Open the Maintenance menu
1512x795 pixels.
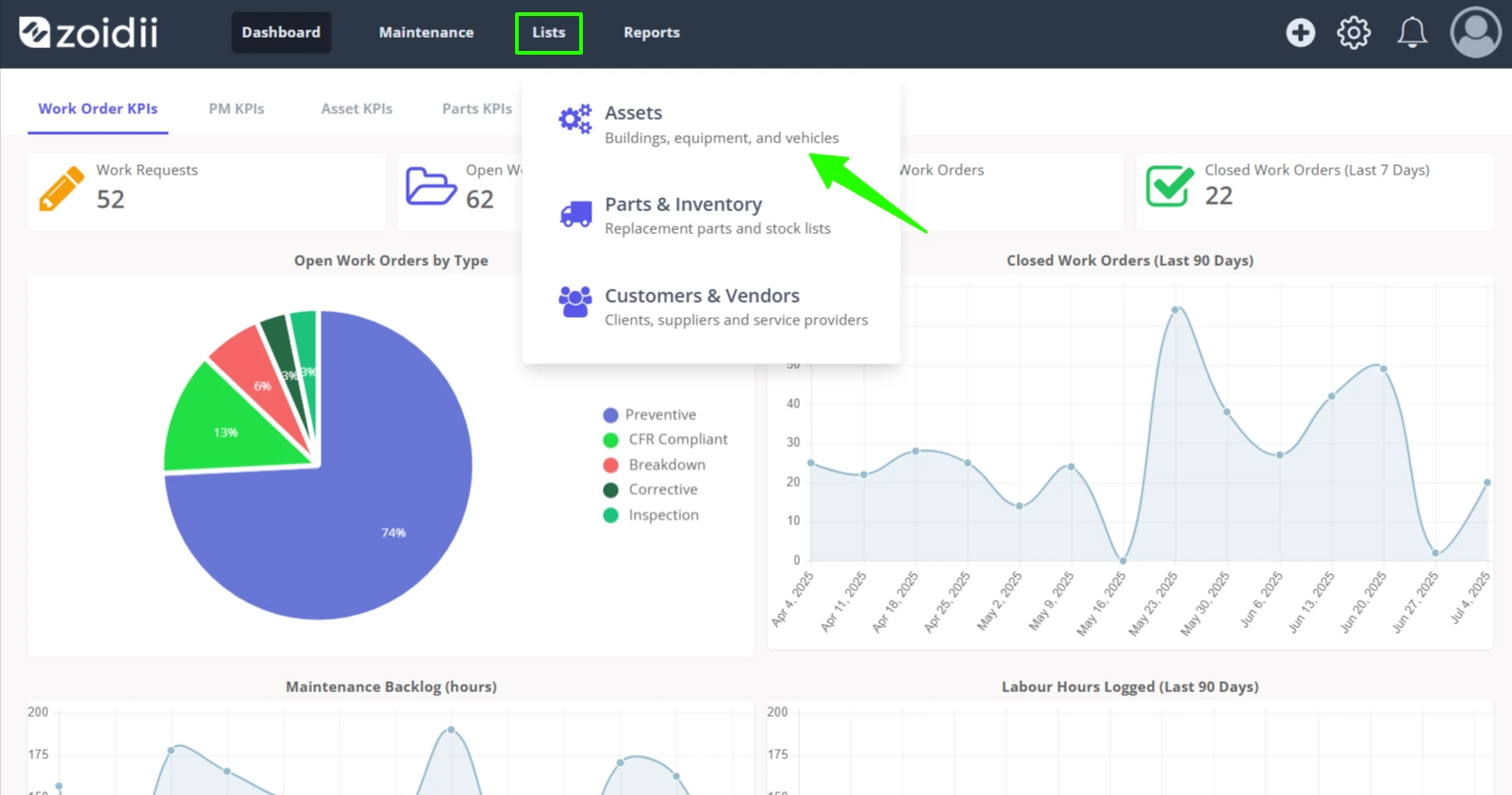[426, 32]
